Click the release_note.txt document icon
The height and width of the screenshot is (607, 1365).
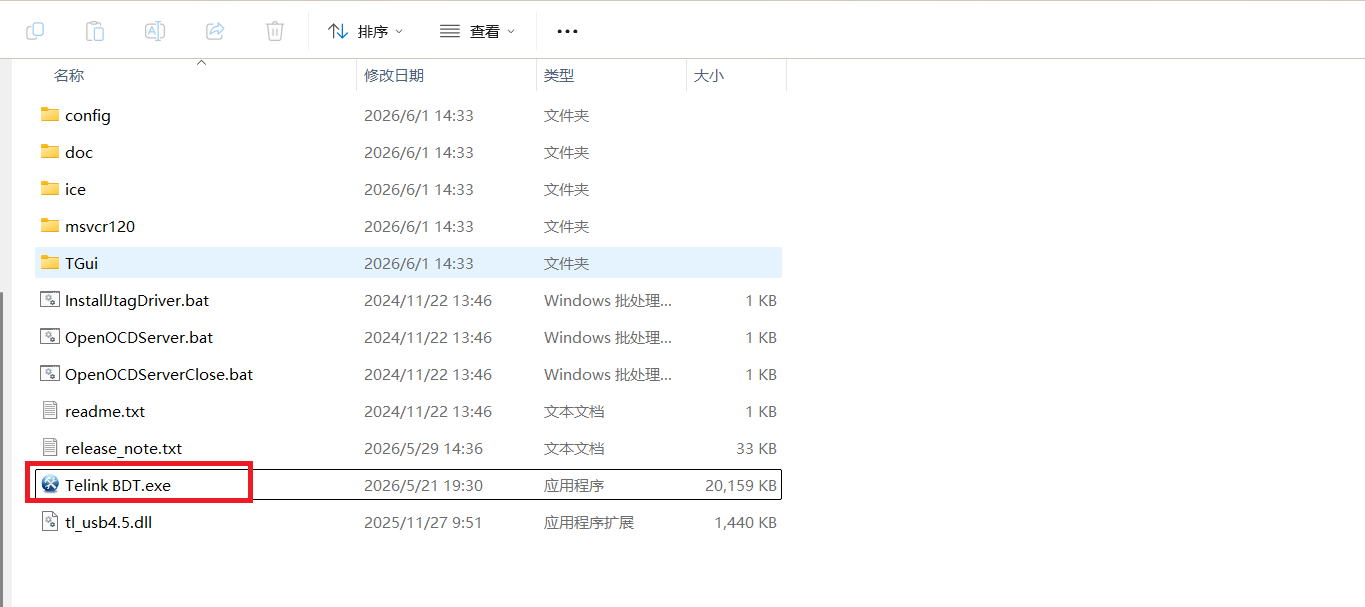(x=50, y=448)
